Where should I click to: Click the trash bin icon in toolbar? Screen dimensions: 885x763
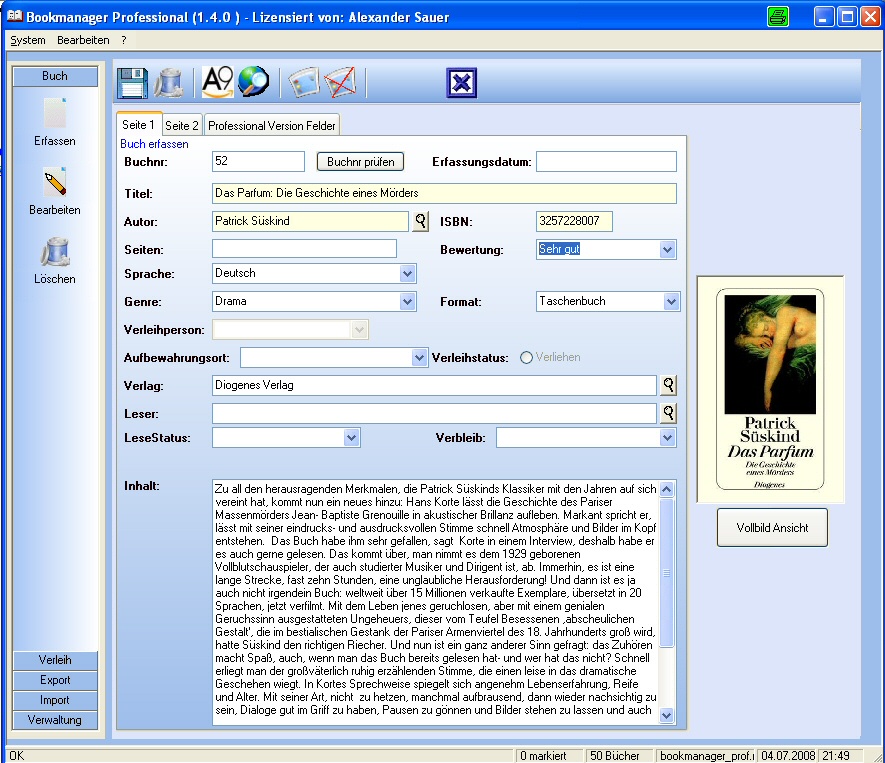click(168, 82)
